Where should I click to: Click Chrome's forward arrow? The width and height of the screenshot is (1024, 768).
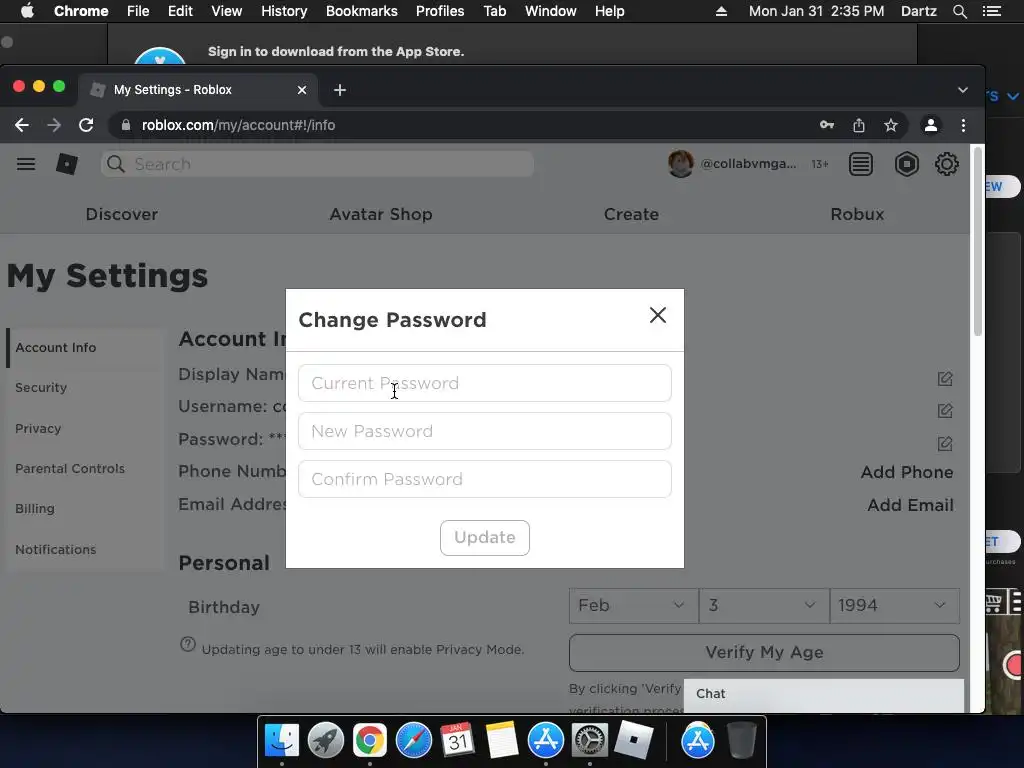(54, 125)
